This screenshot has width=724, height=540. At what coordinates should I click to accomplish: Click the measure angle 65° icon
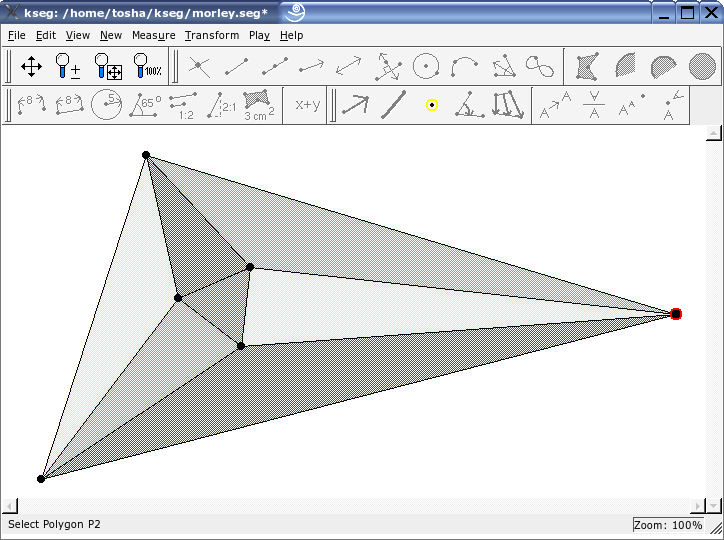[x=146, y=105]
